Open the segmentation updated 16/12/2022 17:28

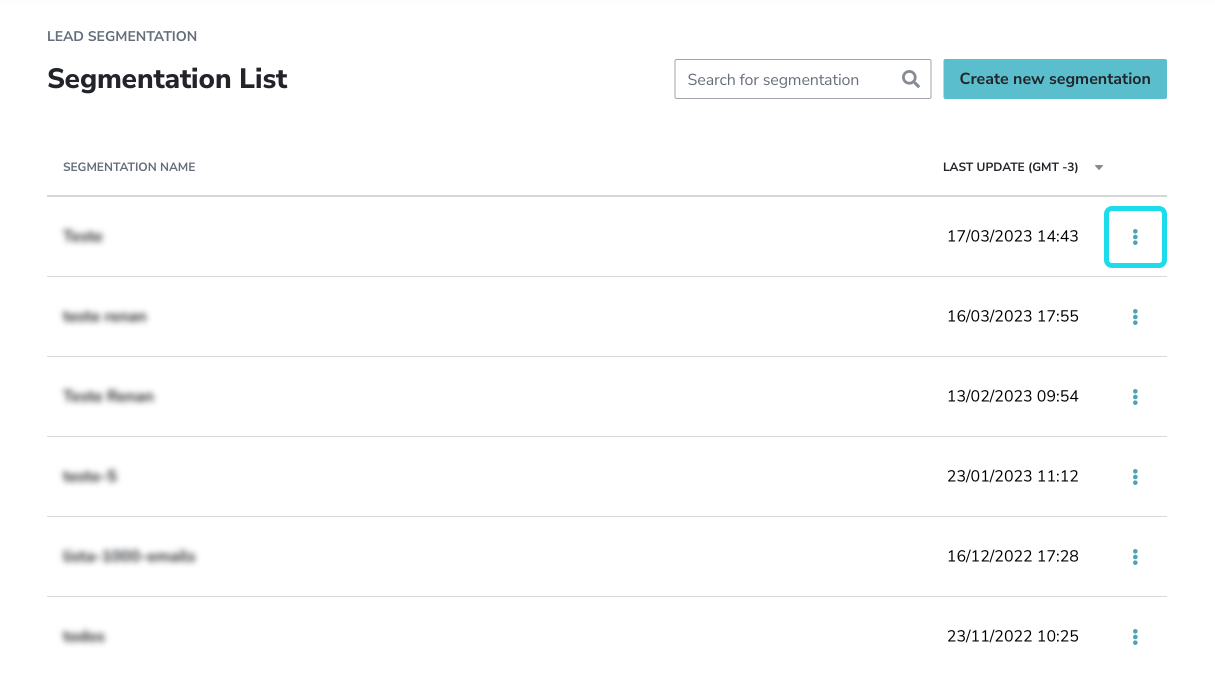click(x=129, y=557)
